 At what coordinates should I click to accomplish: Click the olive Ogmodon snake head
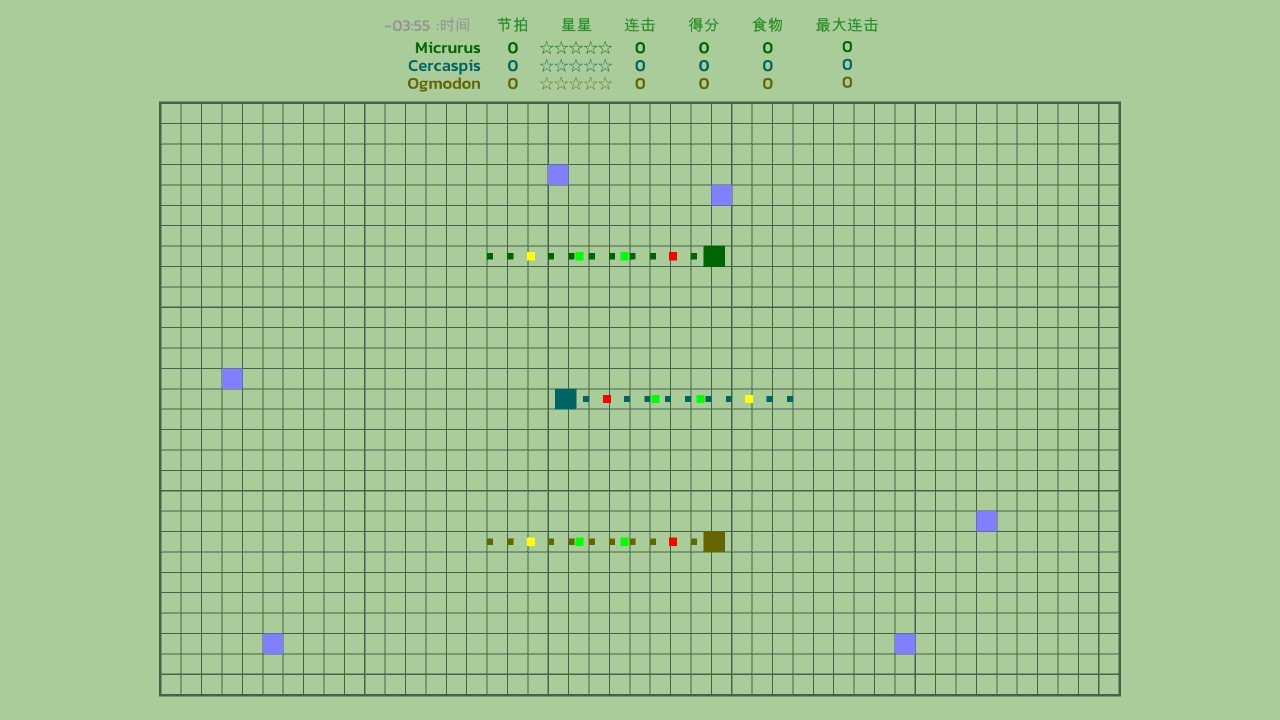(x=714, y=542)
